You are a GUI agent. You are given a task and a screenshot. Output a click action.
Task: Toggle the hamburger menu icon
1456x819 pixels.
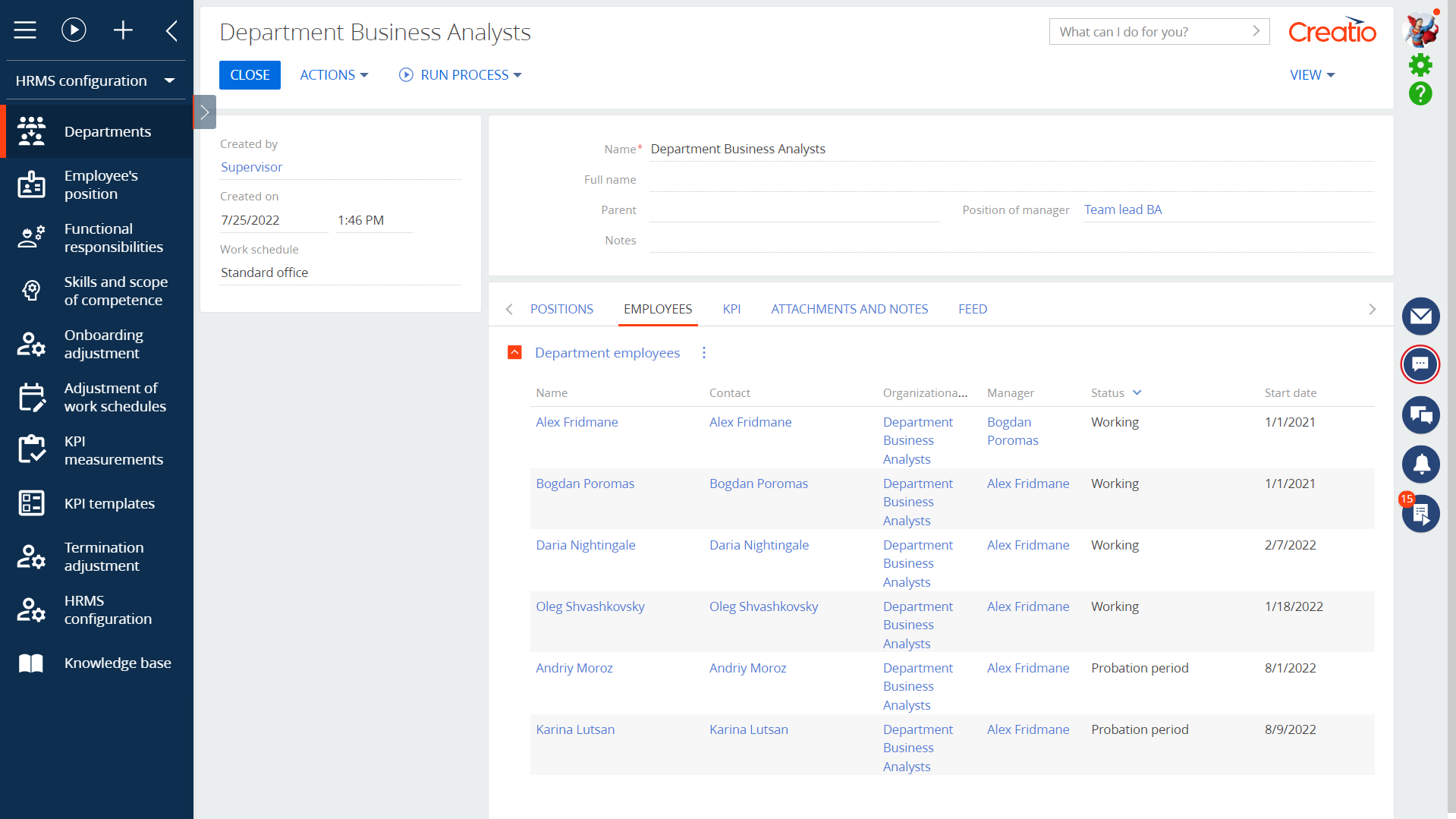click(25, 30)
